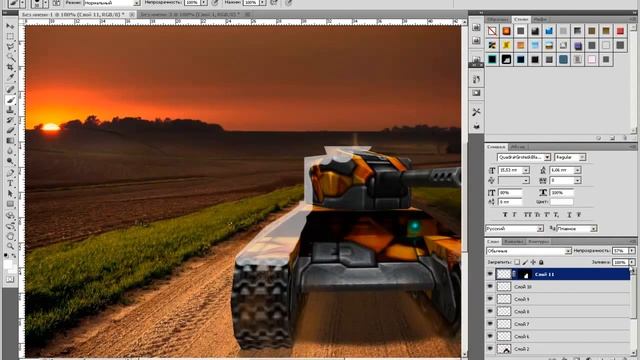Open the Заливка fill slider arrow
Image resolution: width=640 pixels, height=360 pixels.
pos(632,262)
